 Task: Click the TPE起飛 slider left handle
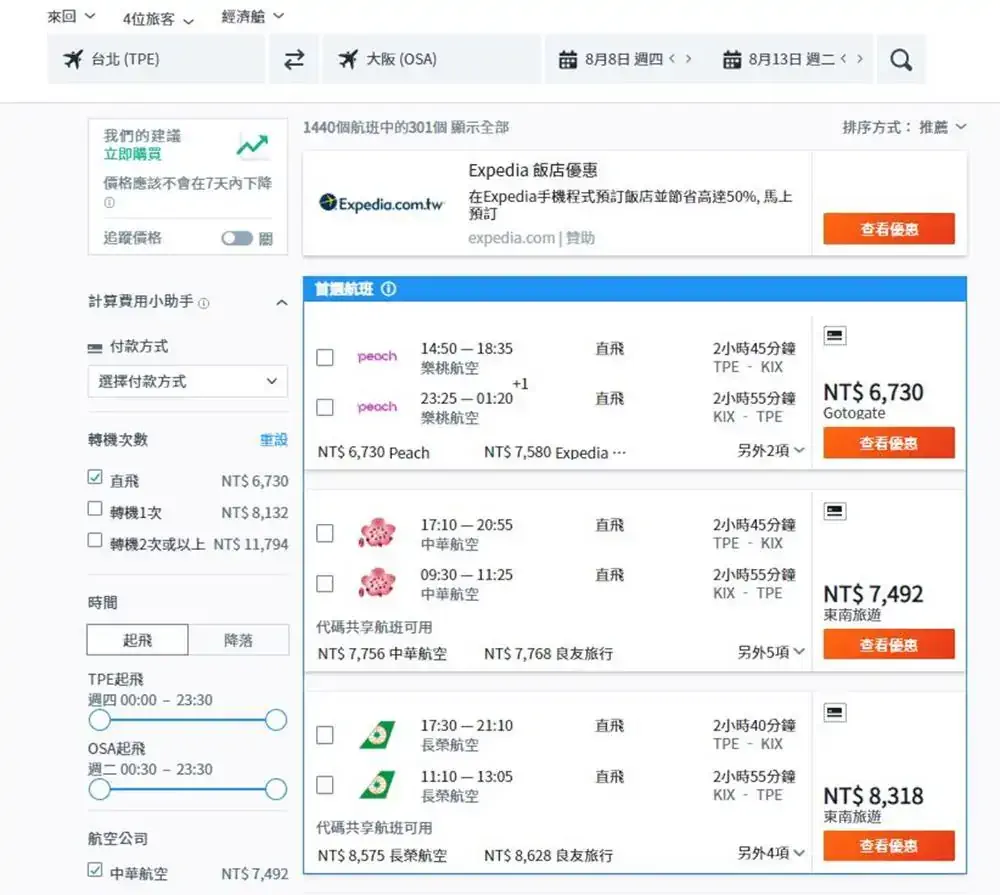tap(99, 720)
